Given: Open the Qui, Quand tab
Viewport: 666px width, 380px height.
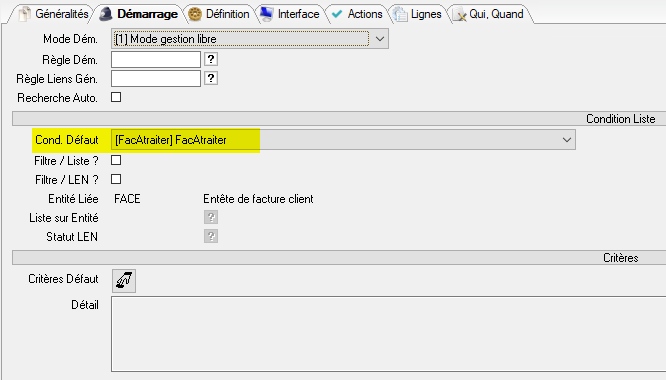Looking at the screenshot, I should tap(488, 14).
